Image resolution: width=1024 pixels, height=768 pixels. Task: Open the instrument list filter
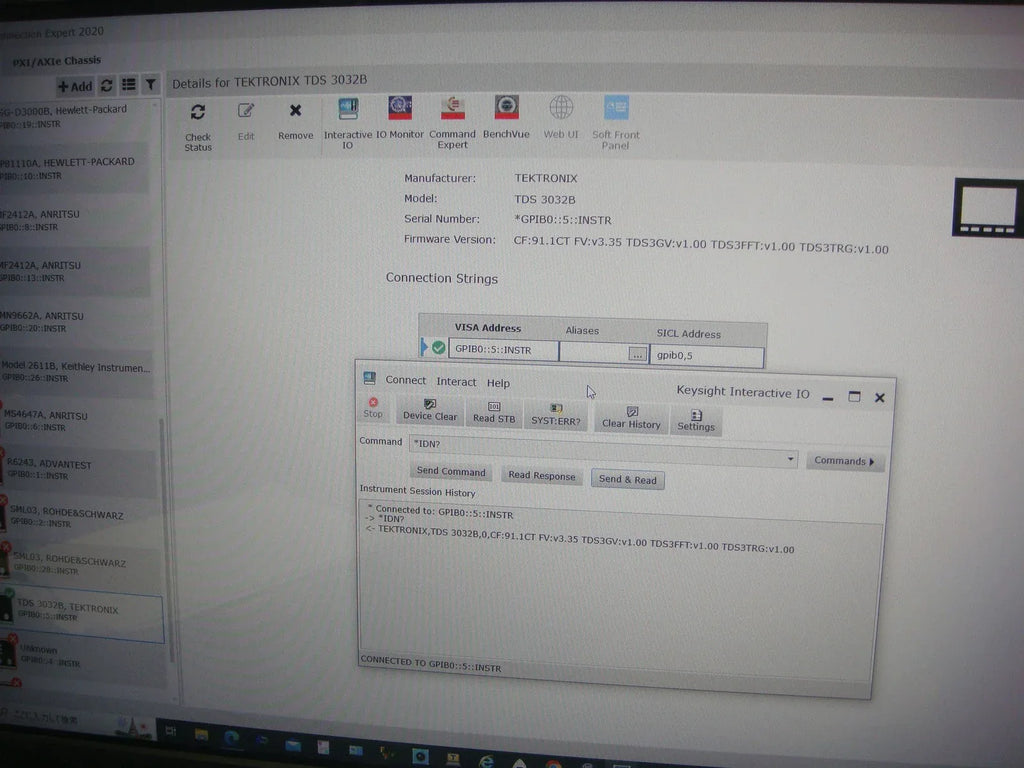click(x=151, y=84)
